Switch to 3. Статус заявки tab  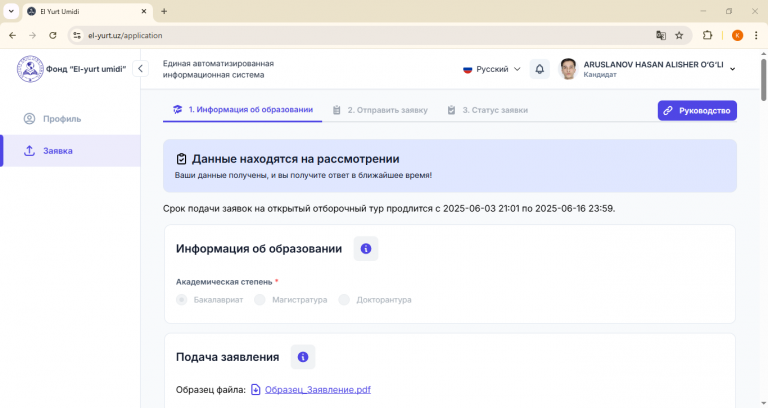pos(488,110)
